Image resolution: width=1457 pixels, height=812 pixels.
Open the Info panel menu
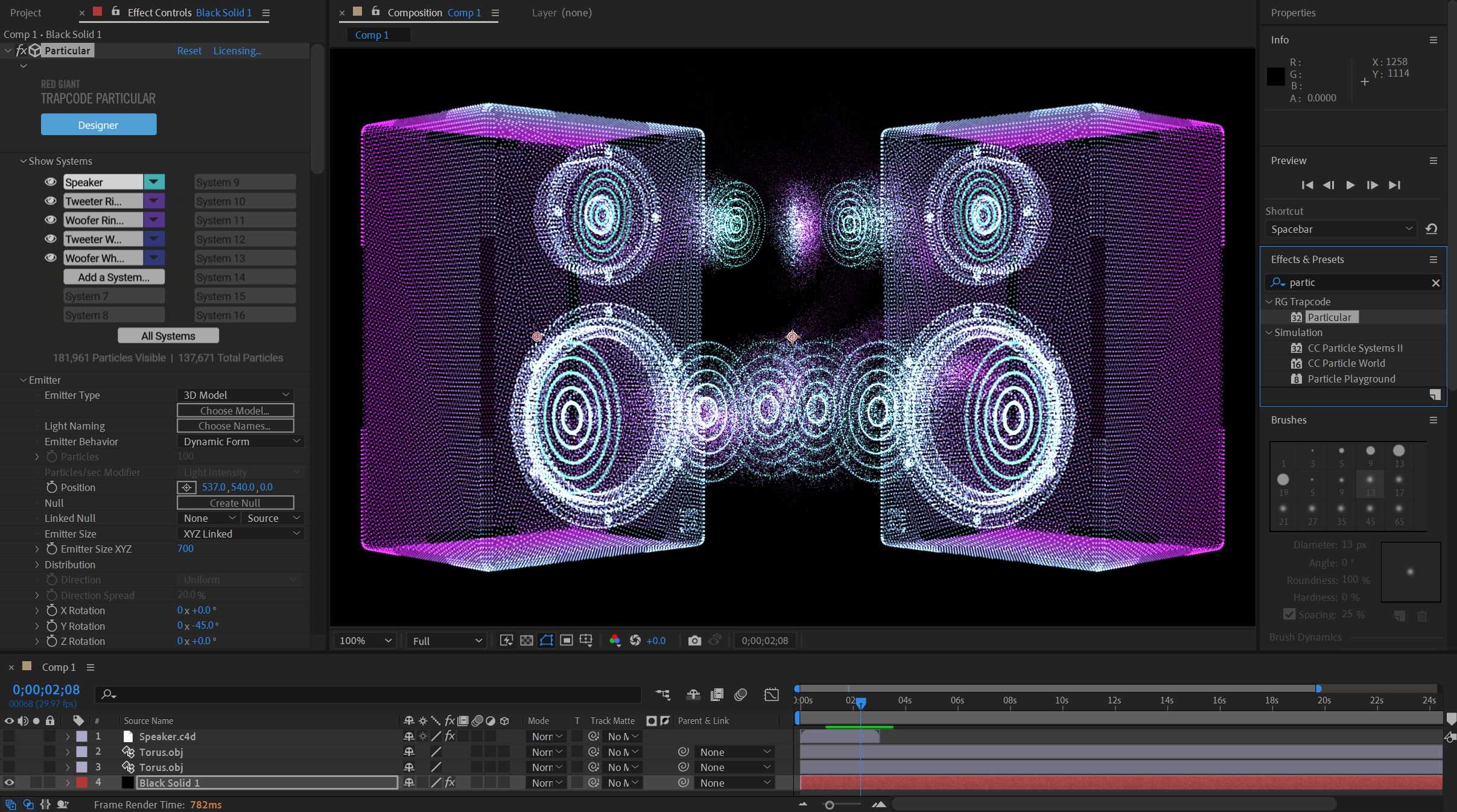click(1433, 40)
